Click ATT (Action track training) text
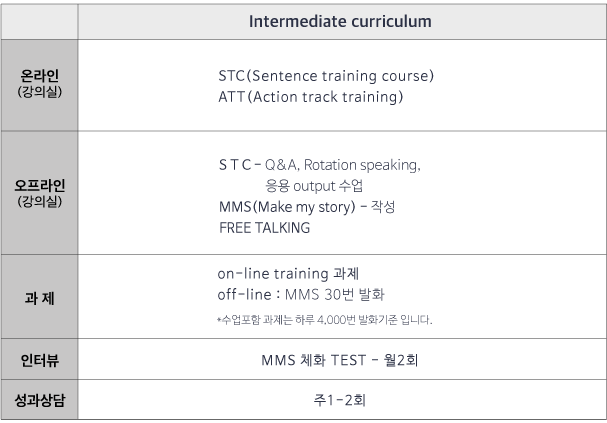This screenshot has height=423, width=607. click(x=311, y=97)
